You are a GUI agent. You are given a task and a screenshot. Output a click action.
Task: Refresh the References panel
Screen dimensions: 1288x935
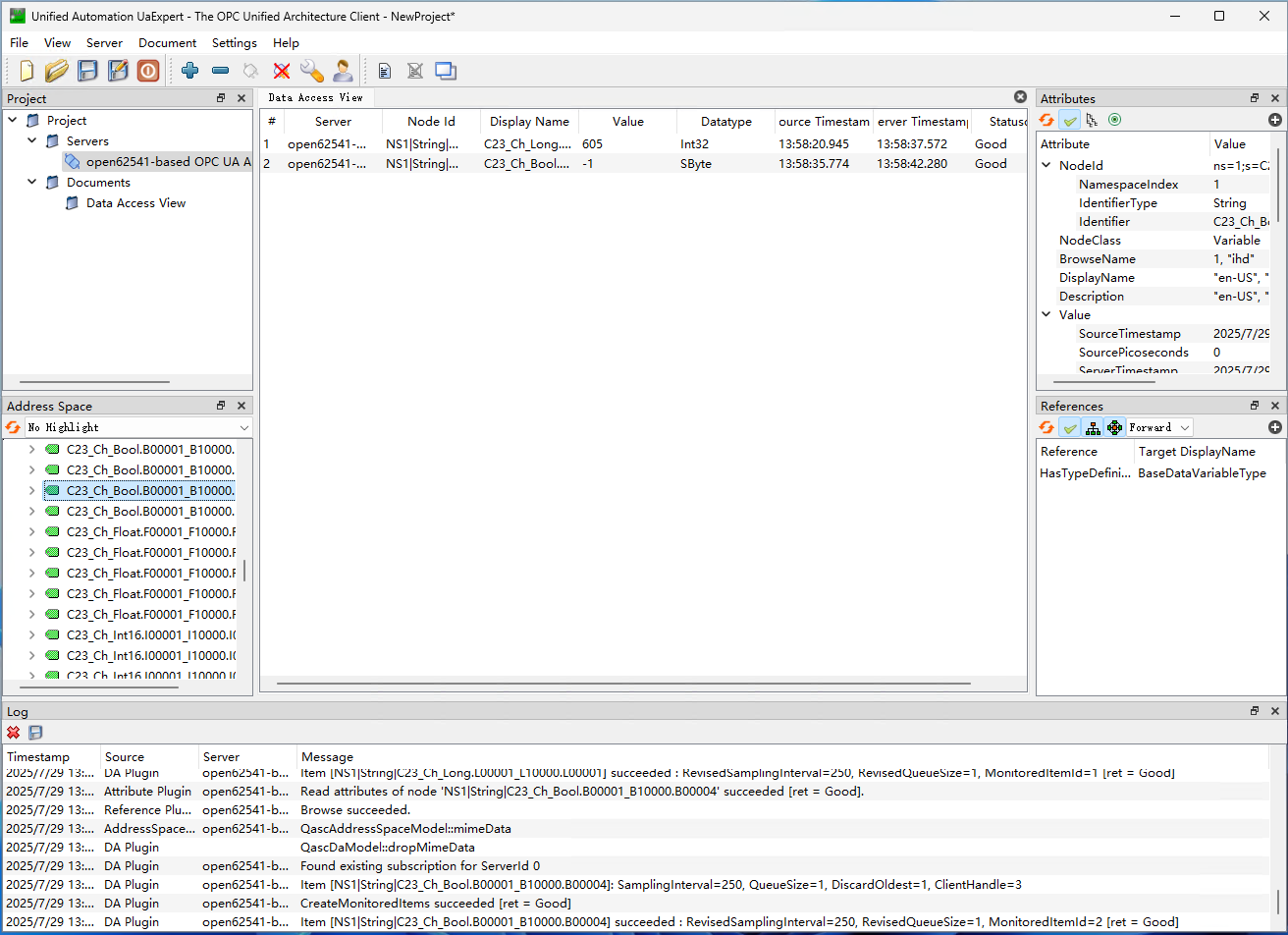pos(1047,427)
